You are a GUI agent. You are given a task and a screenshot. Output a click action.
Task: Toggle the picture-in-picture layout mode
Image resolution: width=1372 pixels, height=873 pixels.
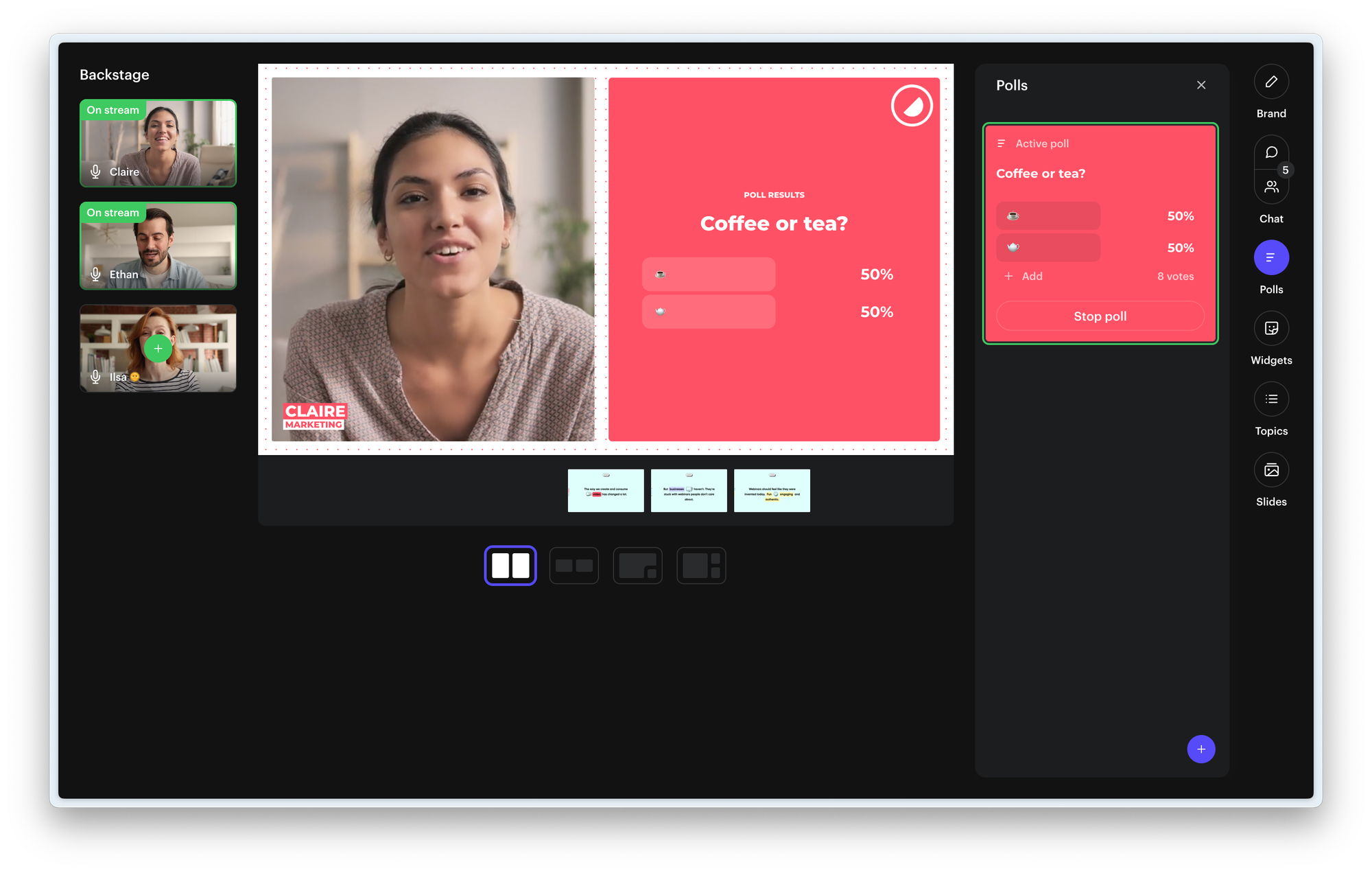pyautogui.click(x=638, y=566)
